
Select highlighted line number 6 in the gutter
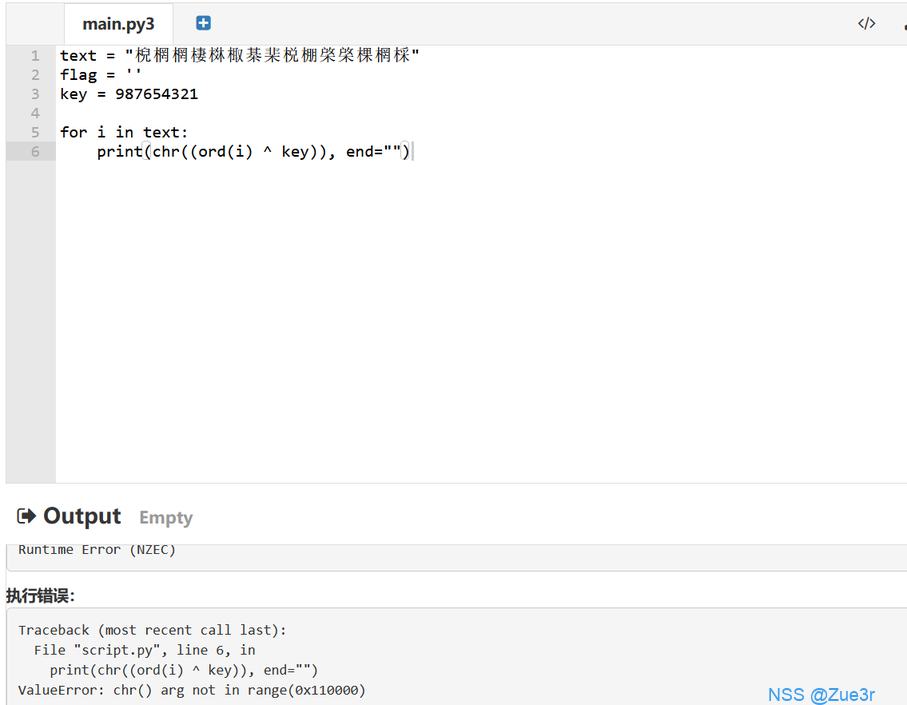(x=35, y=151)
